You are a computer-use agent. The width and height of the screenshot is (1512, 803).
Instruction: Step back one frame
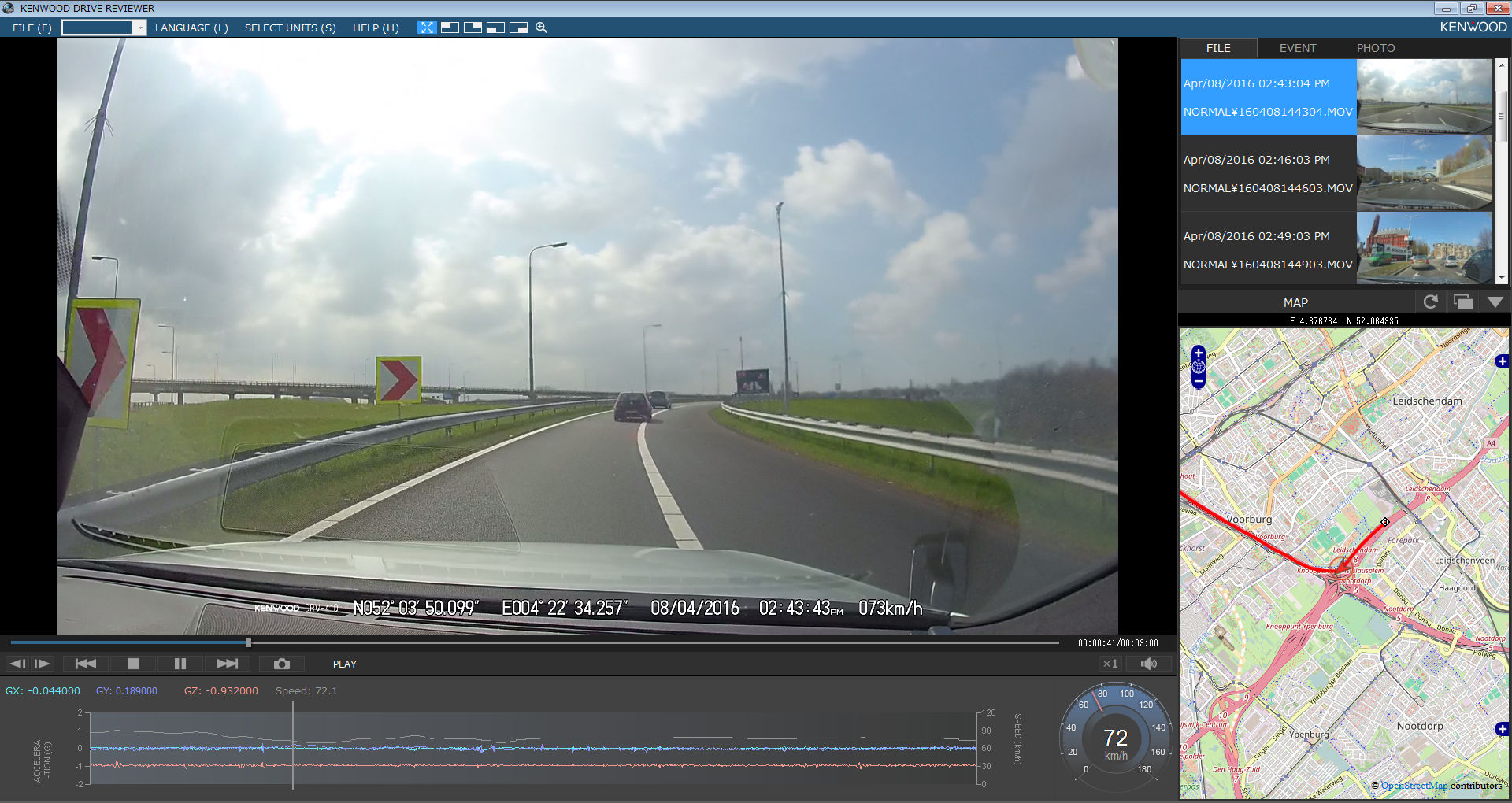pyautogui.click(x=17, y=664)
